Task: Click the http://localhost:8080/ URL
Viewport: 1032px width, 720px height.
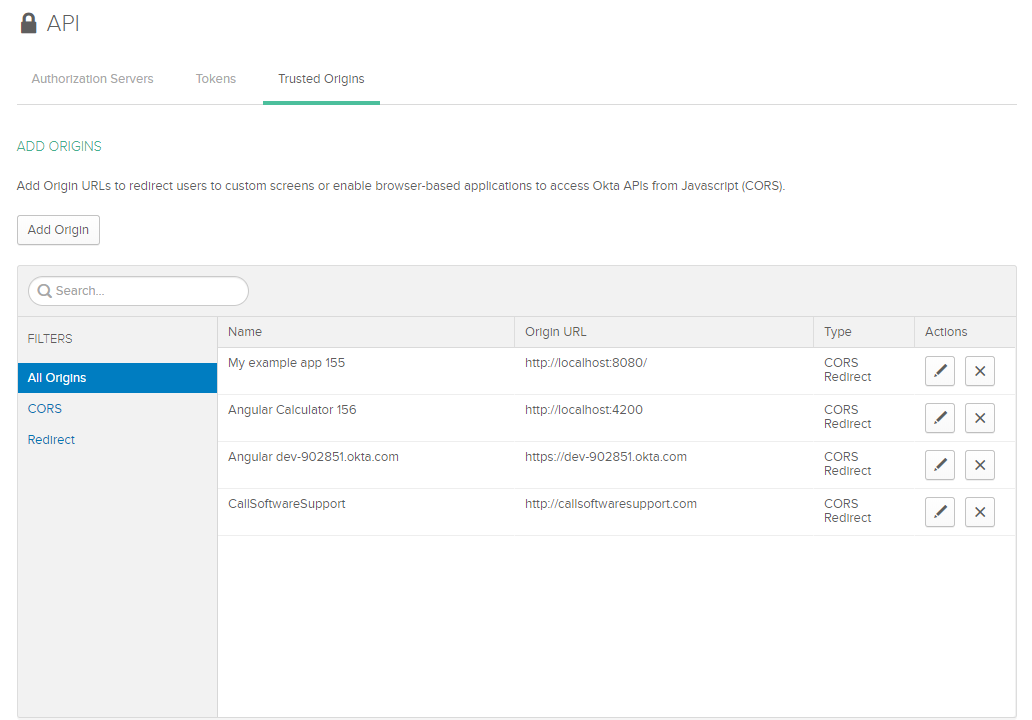Action: tap(586, 363)
